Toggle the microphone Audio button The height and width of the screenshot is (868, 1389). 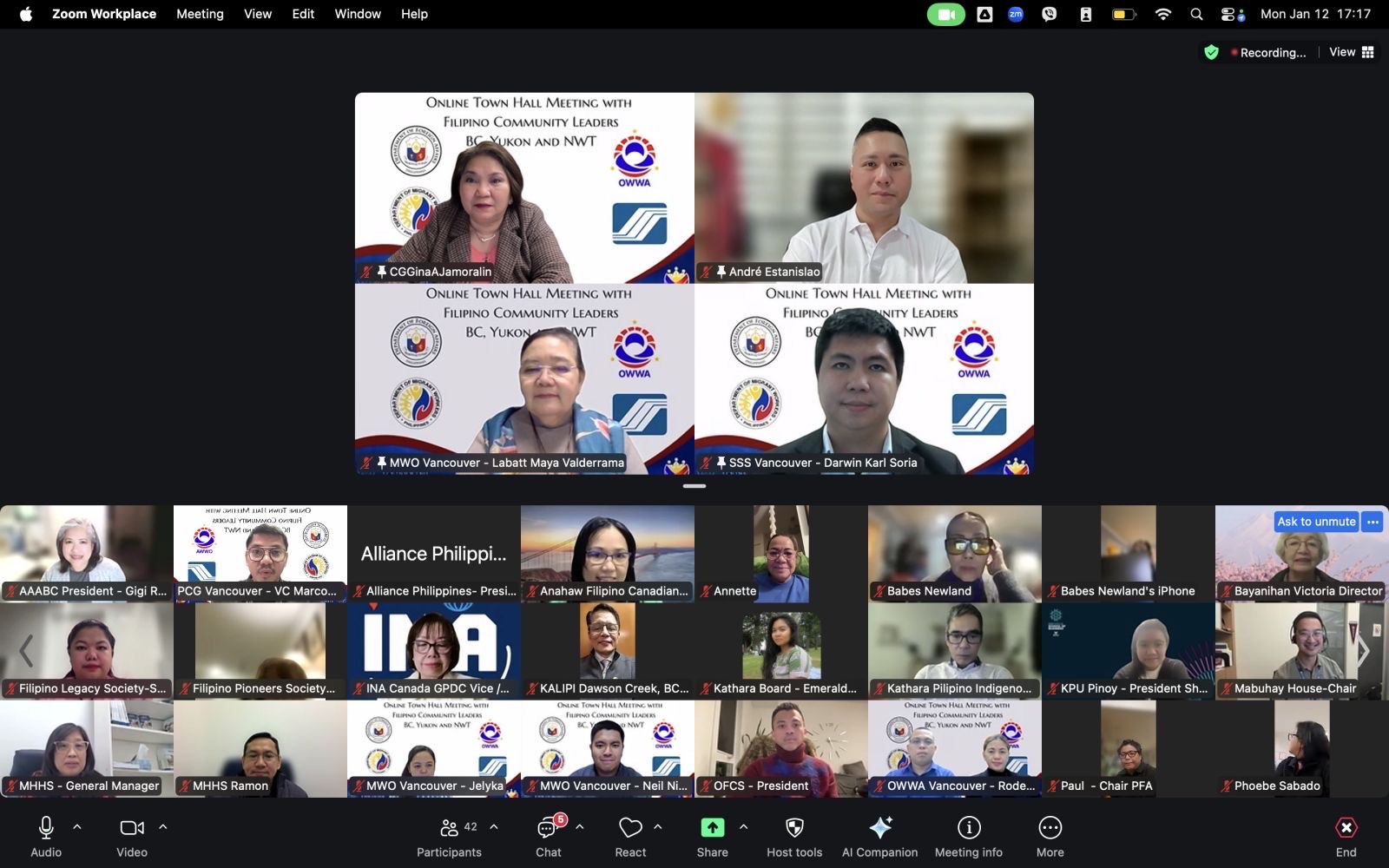coord(46,837)
